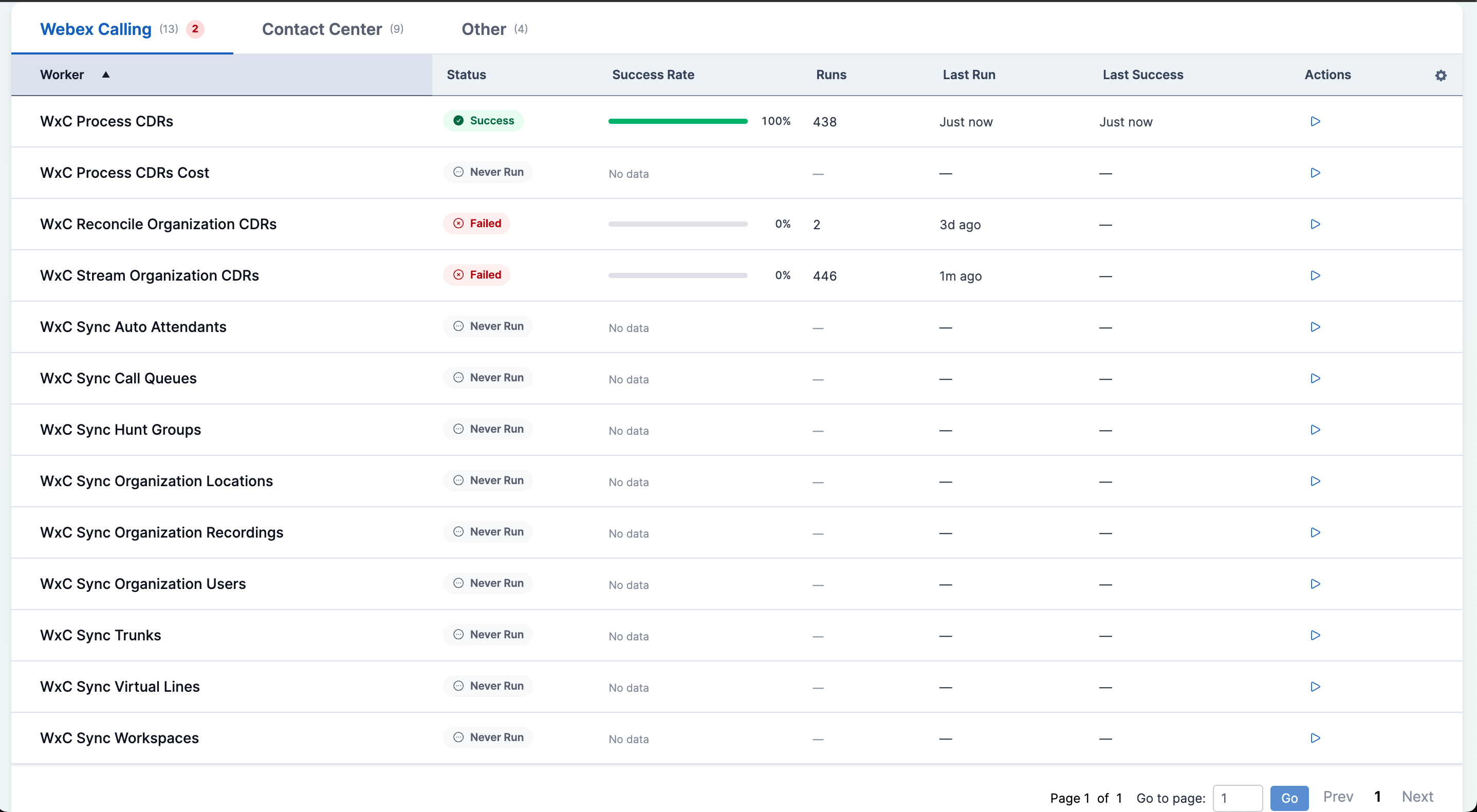The image size is (1477, 812).
Task: Select the WxC Sync Call Queues name
Action: [118, 378]
